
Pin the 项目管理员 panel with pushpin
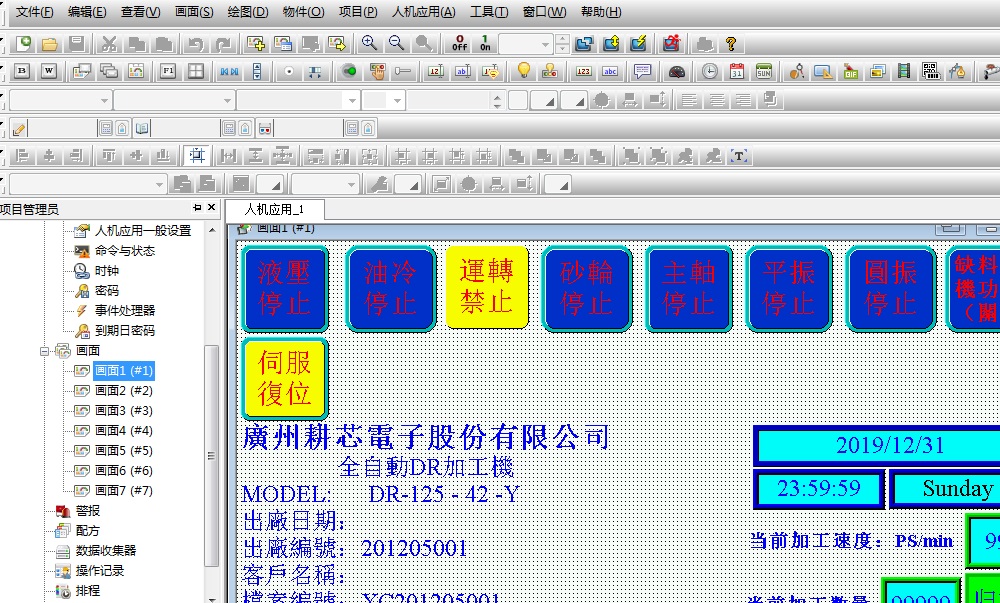click(x=197, y=208)
